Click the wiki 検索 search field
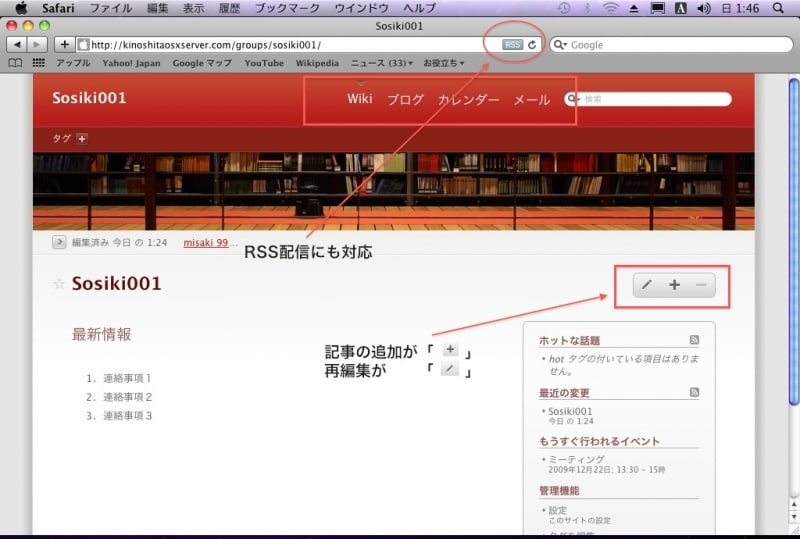Screen dimensions: 800x539 pos(653,99)
